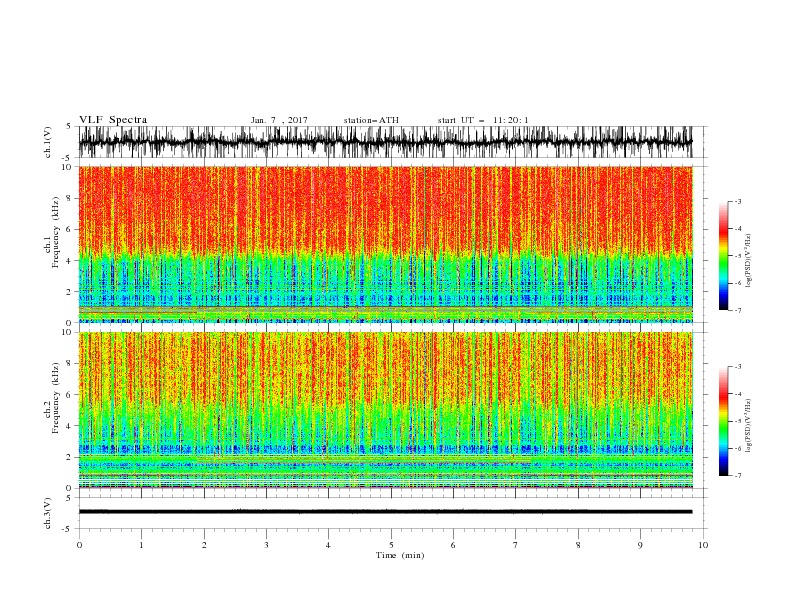Click the ch.2 spectrogram plot
The width and height of the screenshot is (792, 612).
click(385, 410)
